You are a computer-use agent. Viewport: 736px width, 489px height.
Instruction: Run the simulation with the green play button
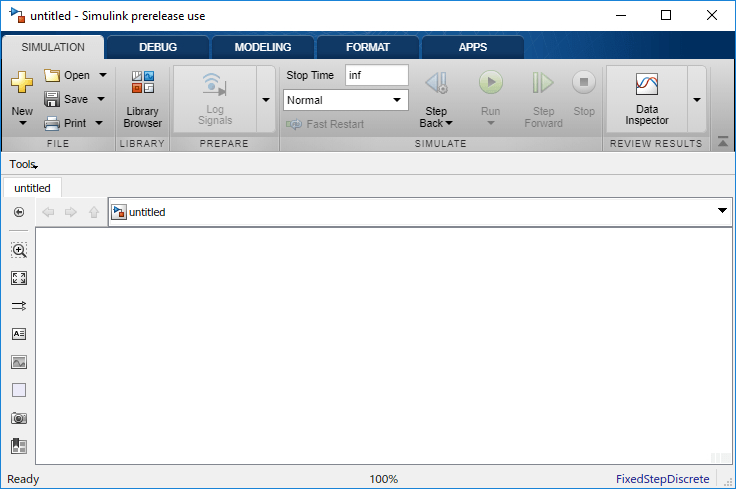tap(491, 83)
